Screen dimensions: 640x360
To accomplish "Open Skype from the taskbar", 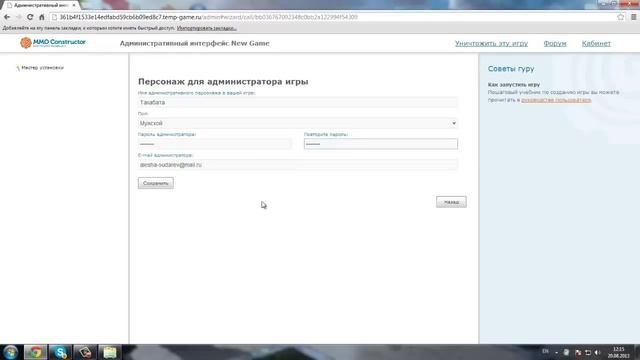I will [60, 352].
